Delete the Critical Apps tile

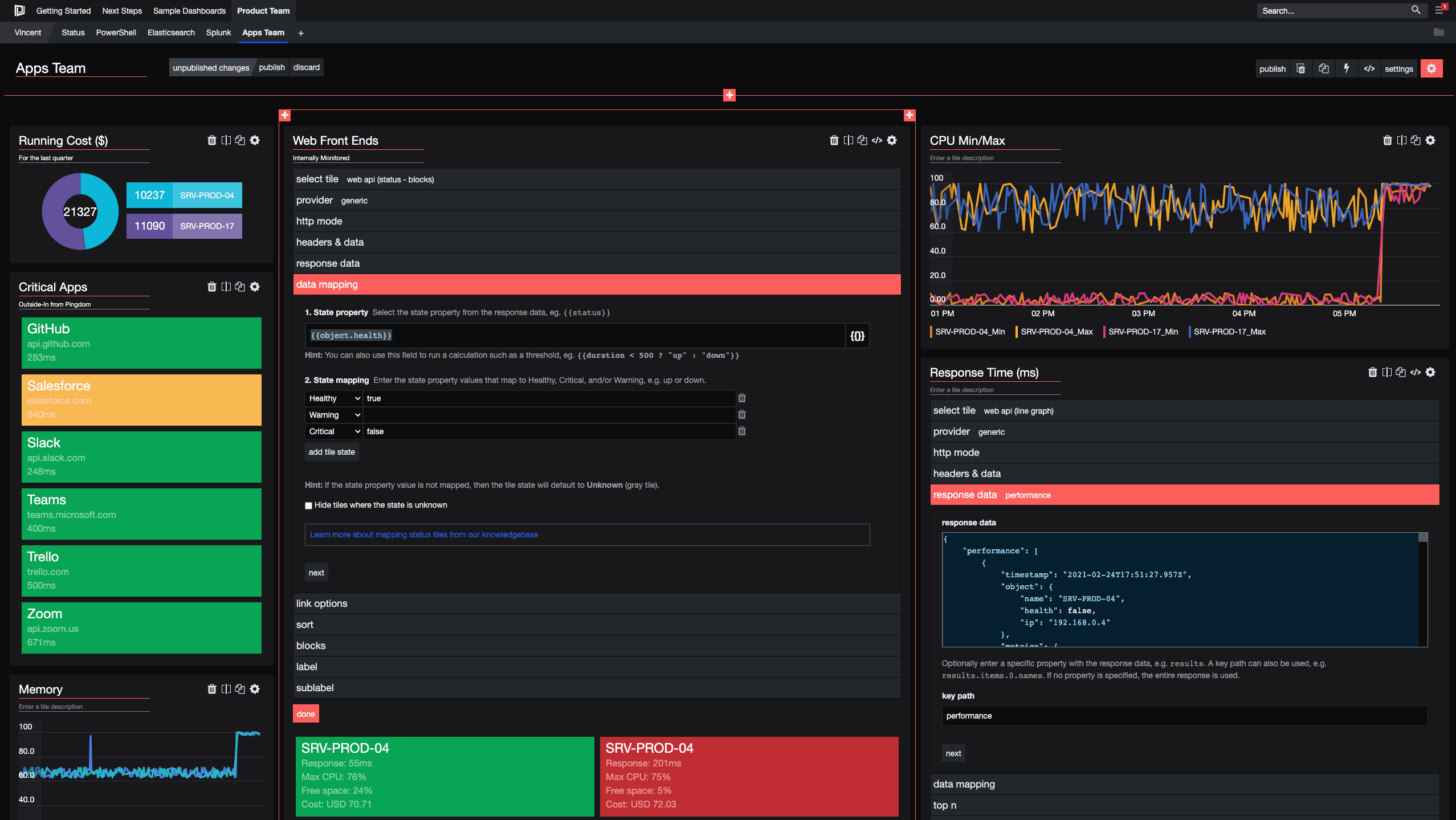(212, 287)
